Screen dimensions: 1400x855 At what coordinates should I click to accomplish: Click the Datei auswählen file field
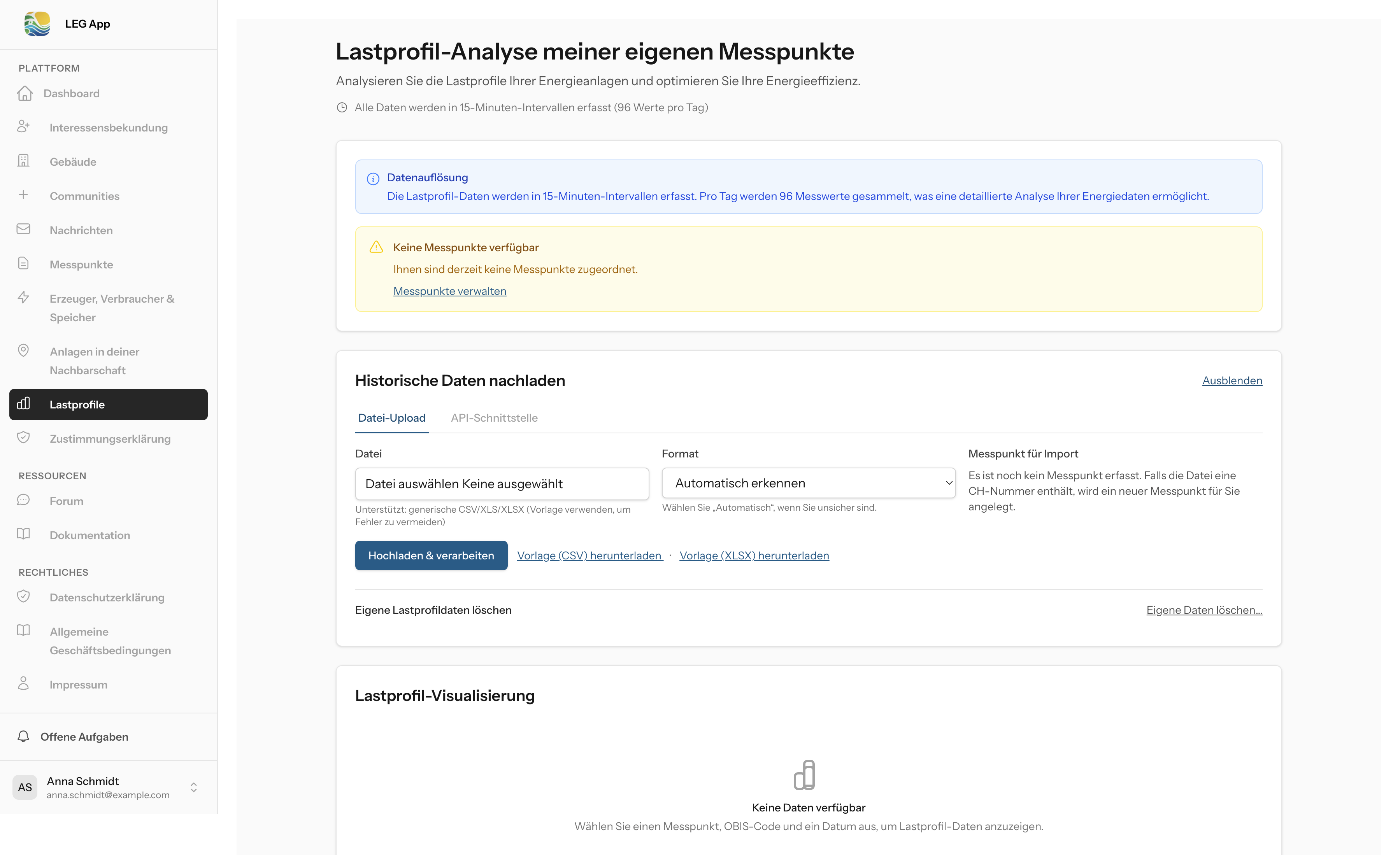point(502,484)
